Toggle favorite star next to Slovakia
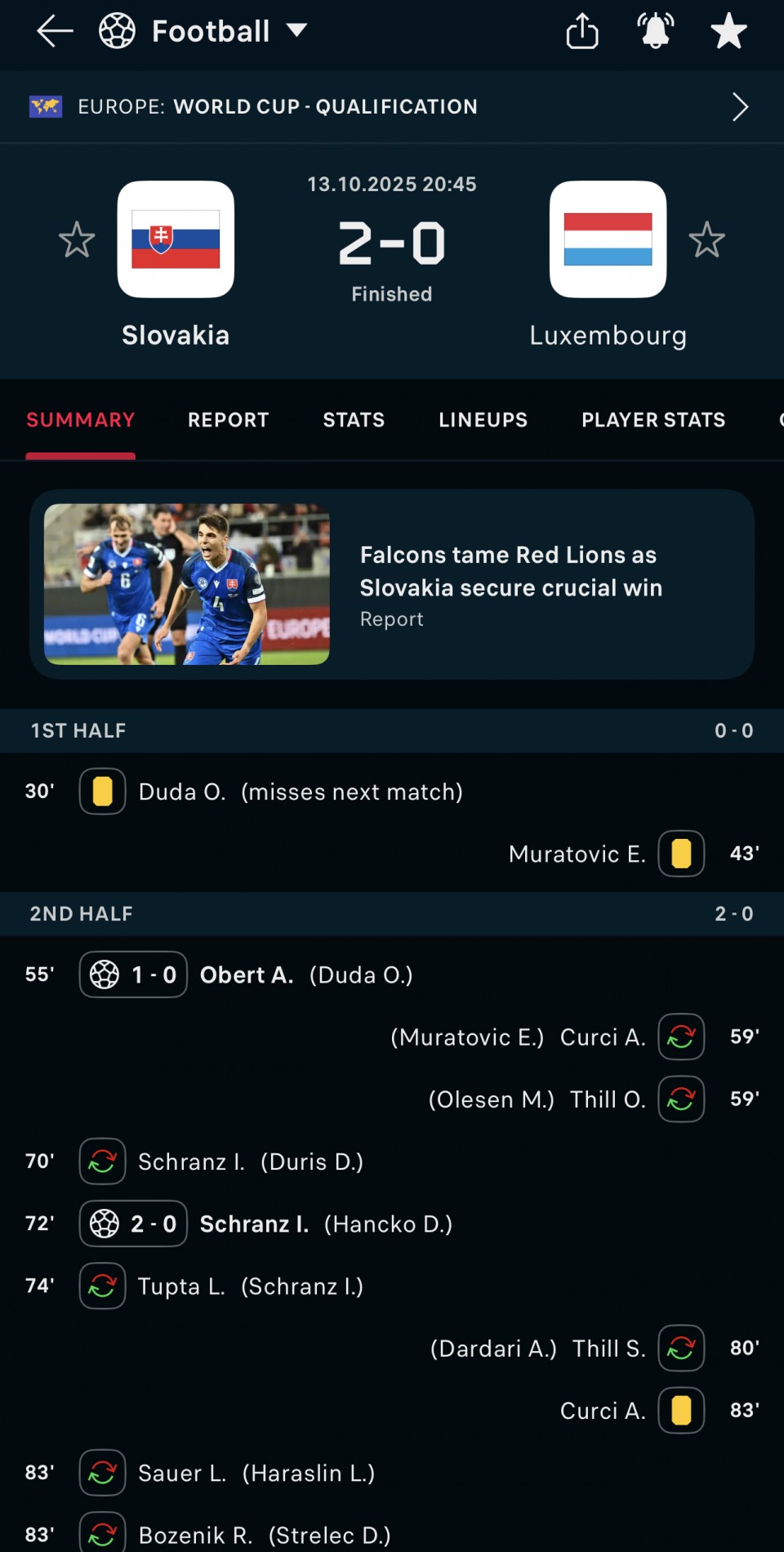Viewport: 784px width, 1552px height. (x=77, y=240)
